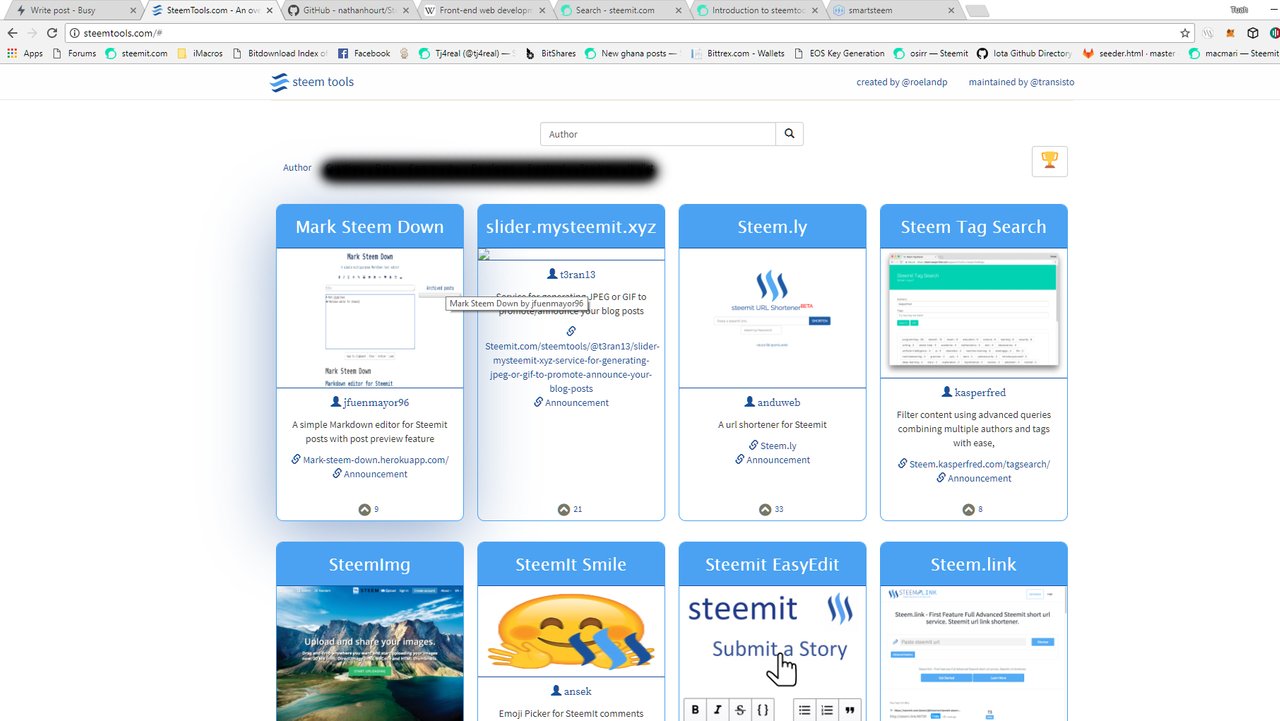The image size is (1280, 721).
Task: Click the browser back arrow
Action: (11, 32)
